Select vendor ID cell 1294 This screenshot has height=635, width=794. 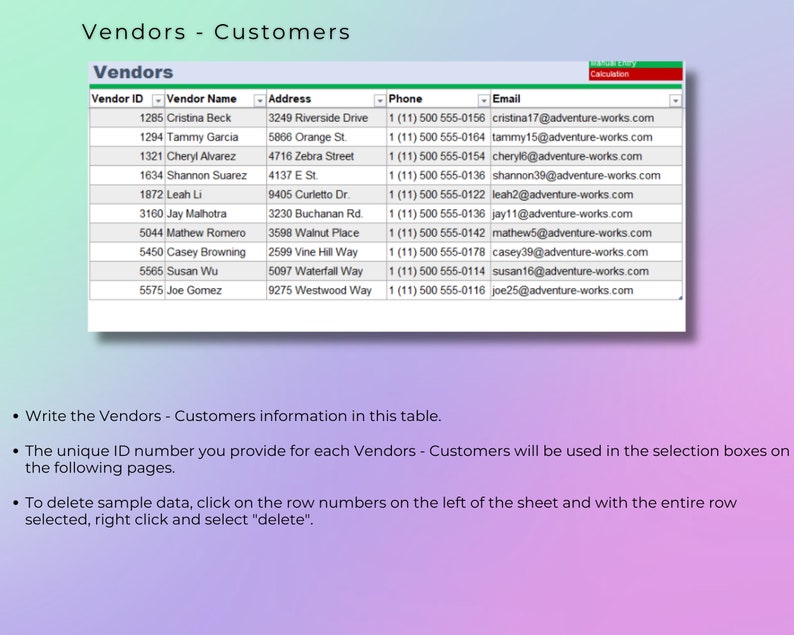coord(127,137)
